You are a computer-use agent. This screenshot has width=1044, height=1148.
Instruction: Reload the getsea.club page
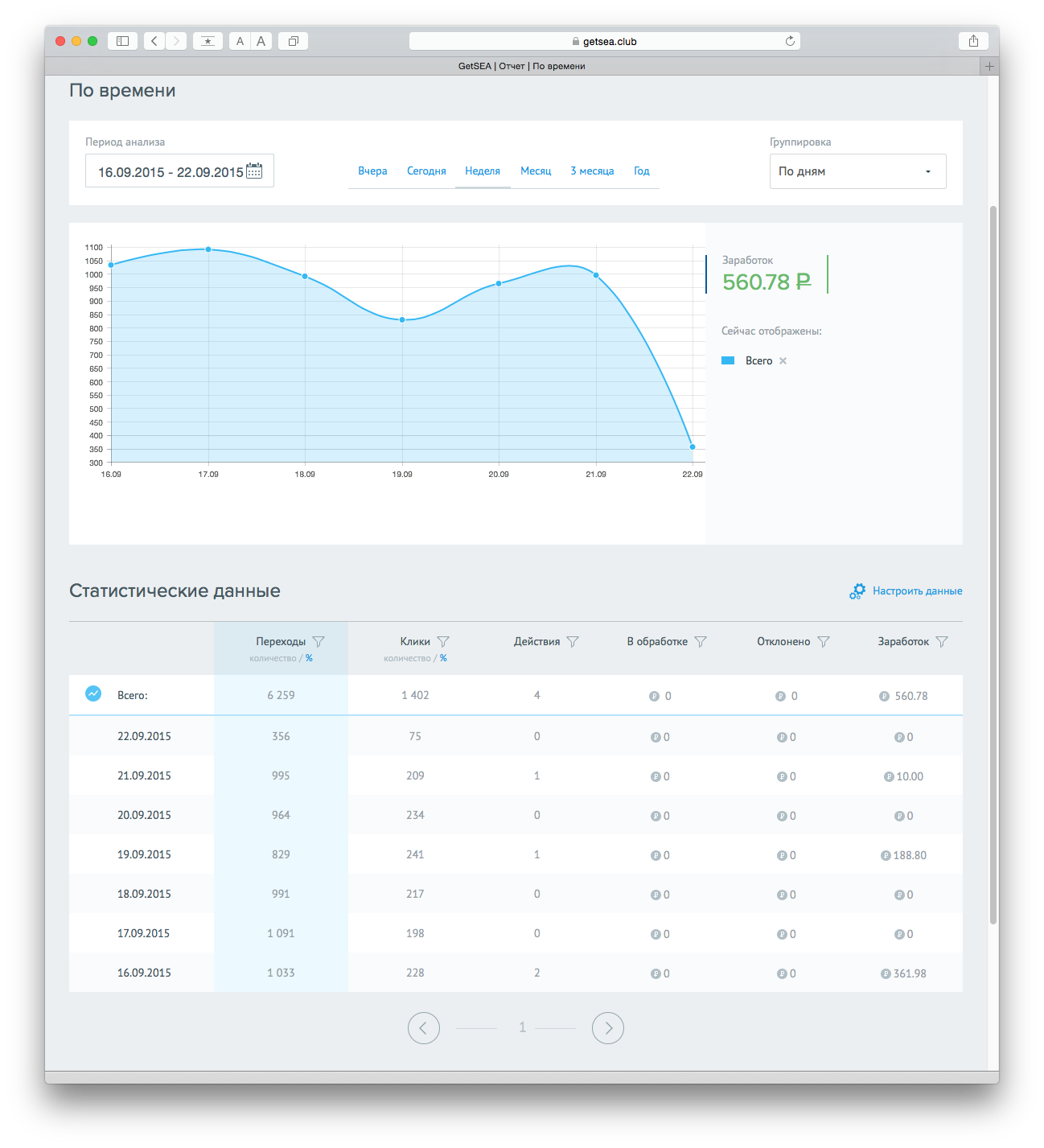coord(790,41)
